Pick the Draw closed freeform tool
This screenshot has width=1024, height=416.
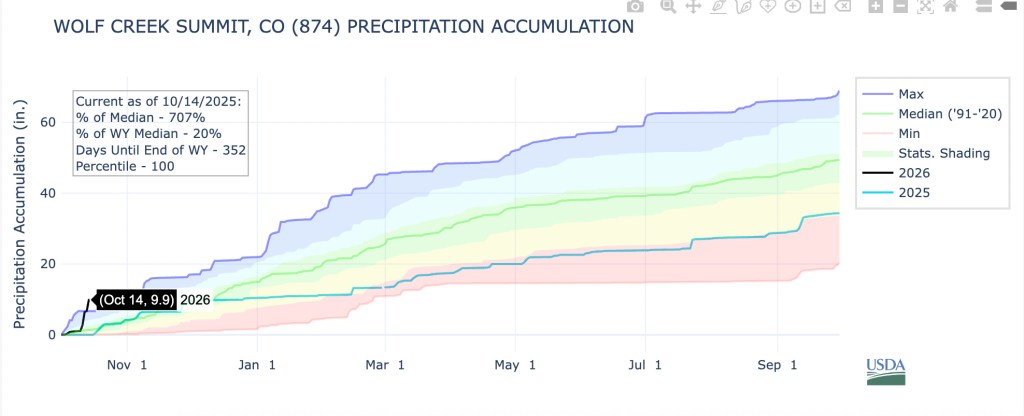[x=768, y=7]
